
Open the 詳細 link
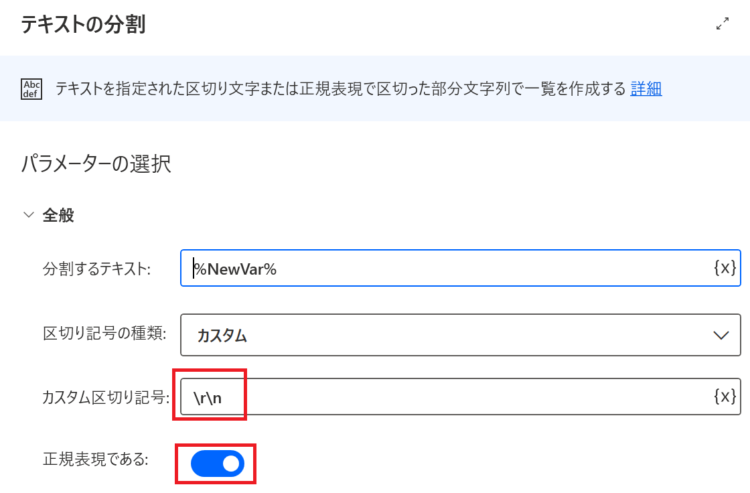tap(646, 89)
